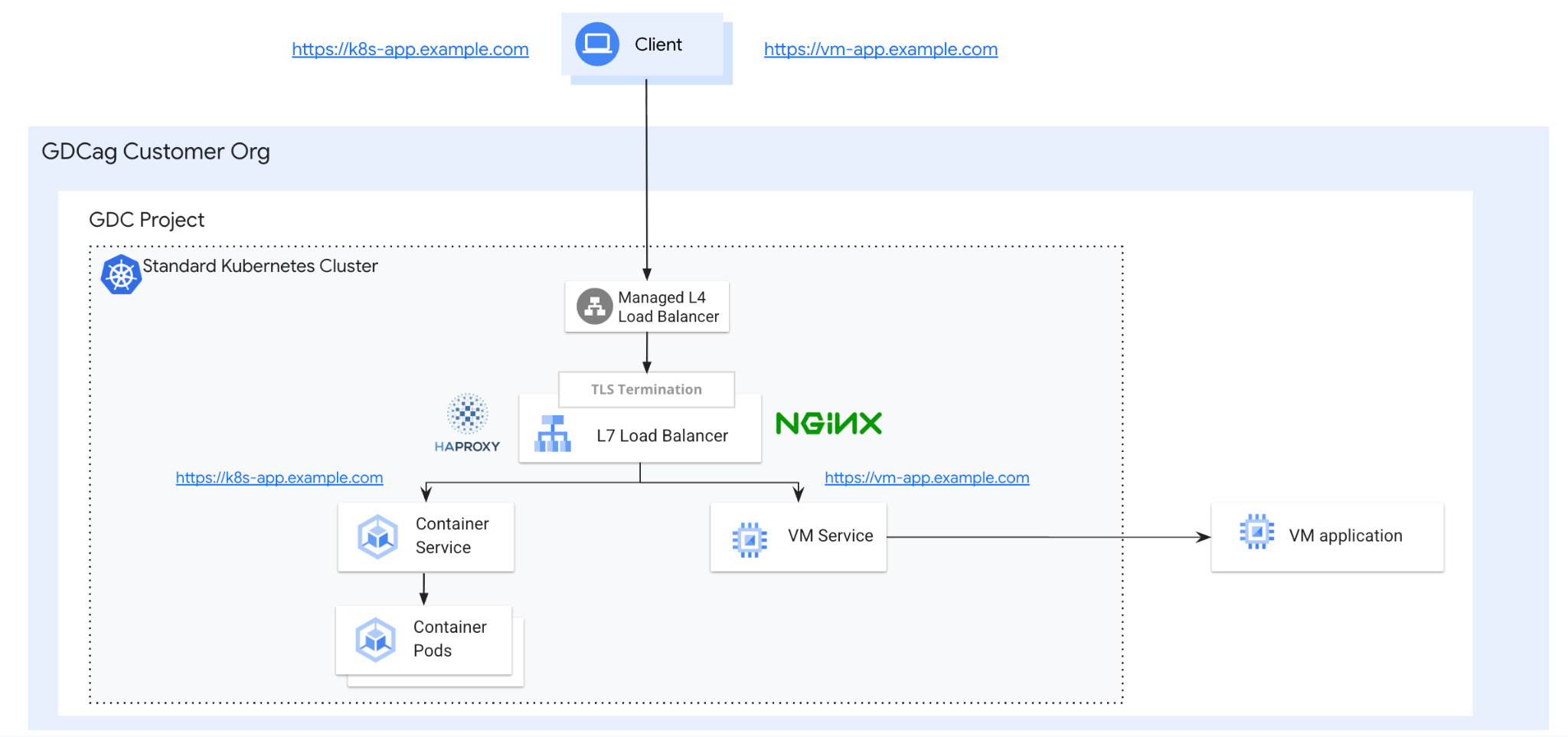Open vm-app.example.com link above VM Service
1568x737 pixels.
(x=927, y=477)
